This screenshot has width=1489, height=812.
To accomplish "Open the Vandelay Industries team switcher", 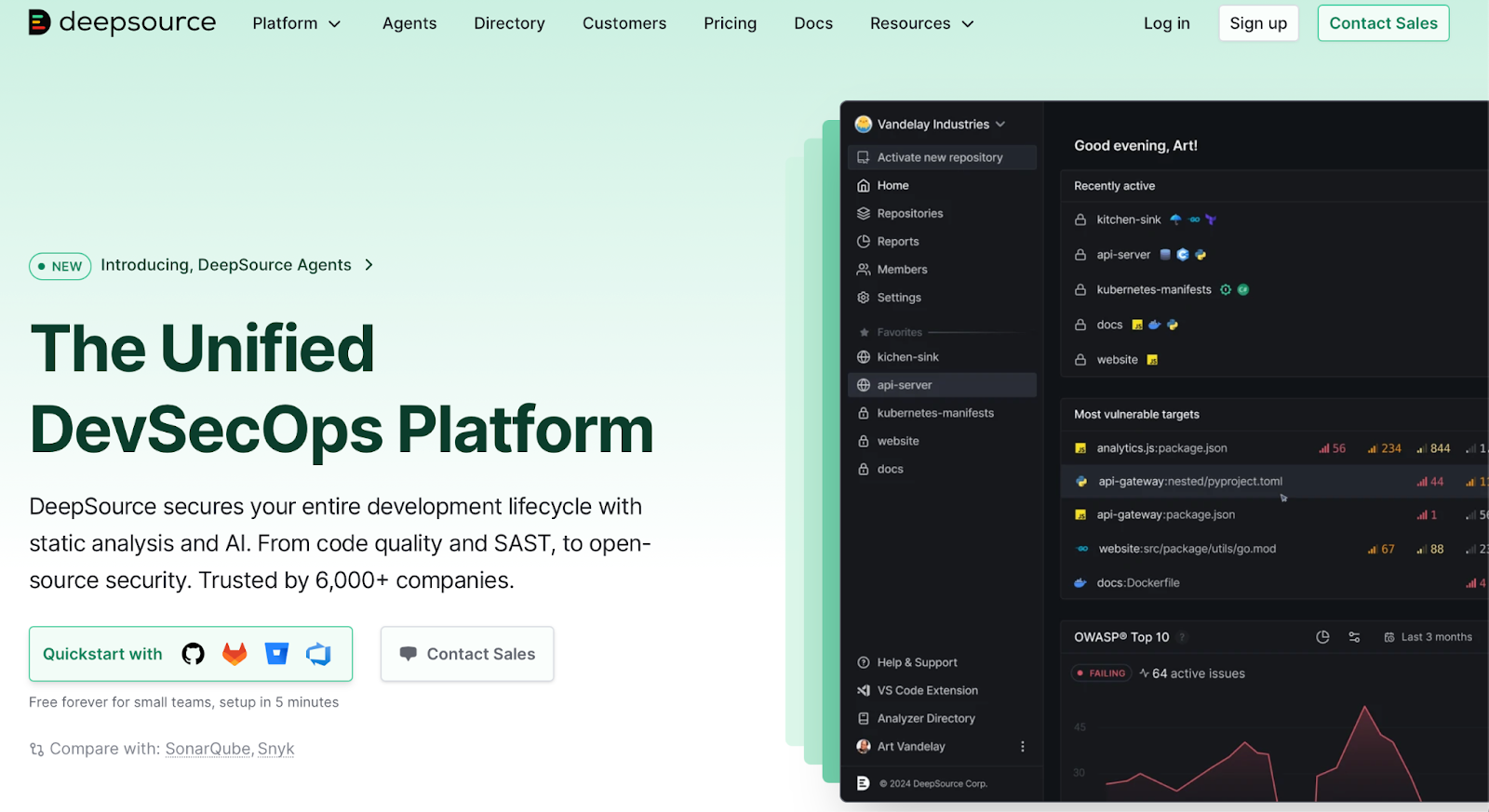I will pos(931,124).
